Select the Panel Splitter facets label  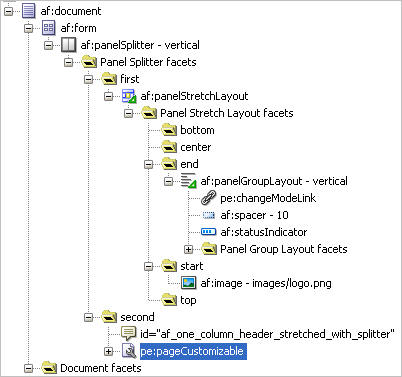click(148, 62)
